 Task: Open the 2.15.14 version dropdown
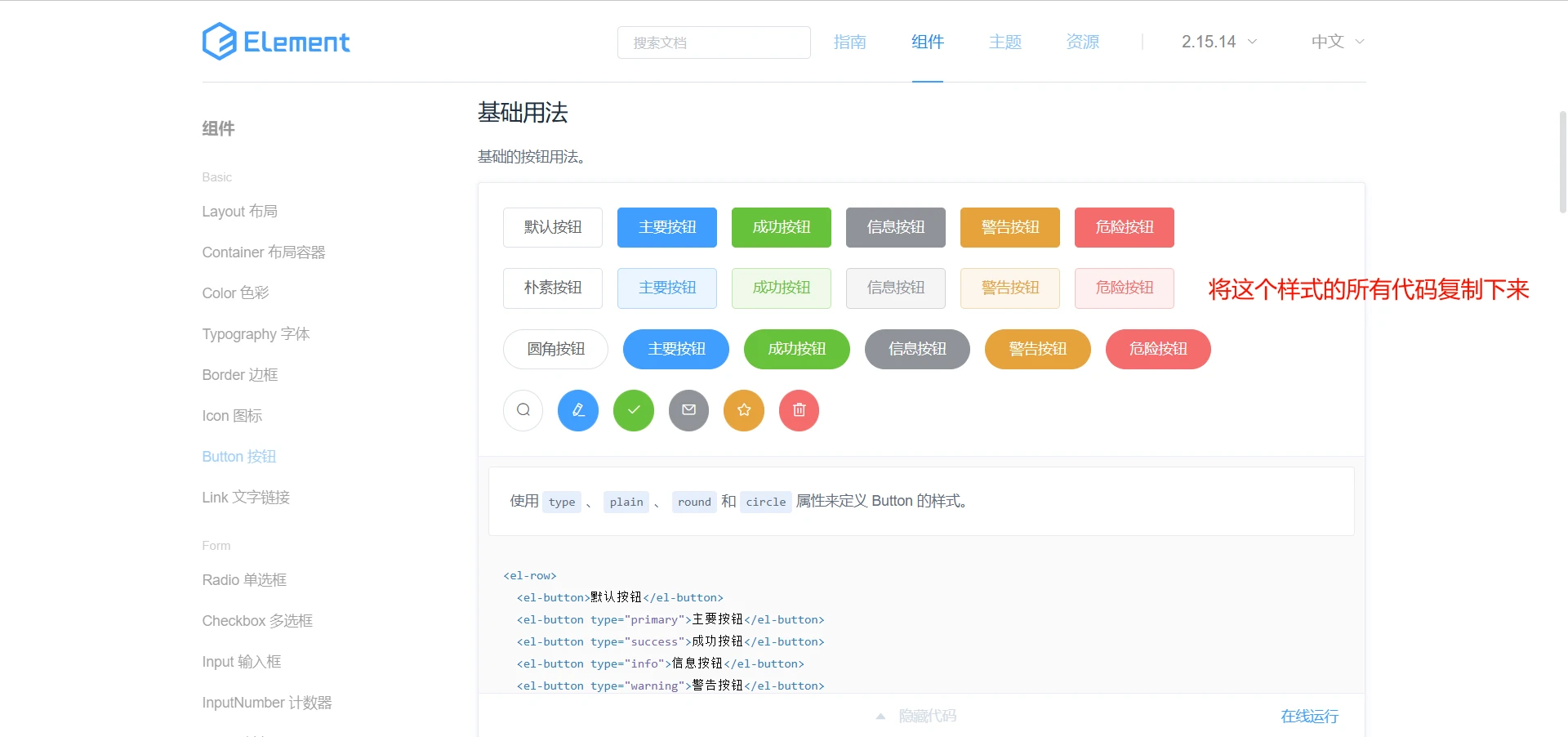[1218, 42]
